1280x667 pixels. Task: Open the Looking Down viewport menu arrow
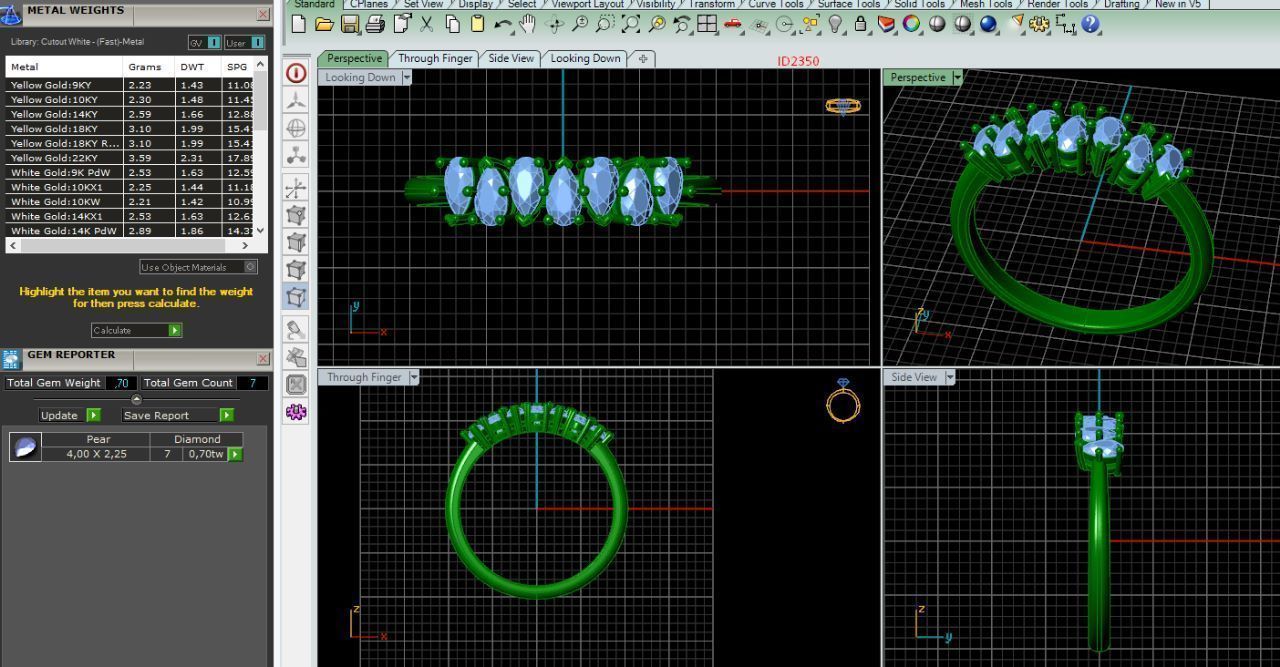[x=407, y=78]
